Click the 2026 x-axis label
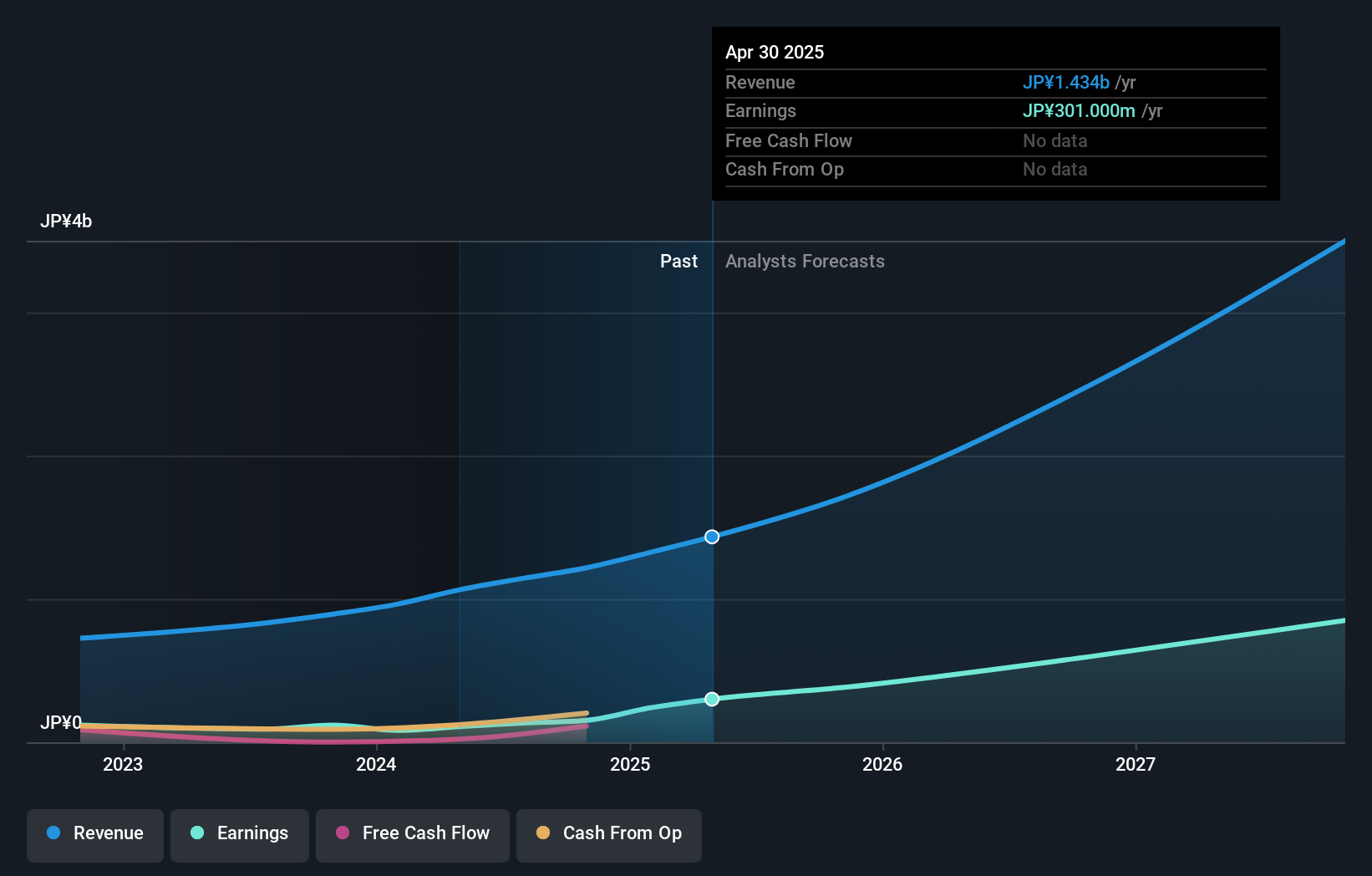Viewport: 1372px width, 876px height. [x=882, y=764]
